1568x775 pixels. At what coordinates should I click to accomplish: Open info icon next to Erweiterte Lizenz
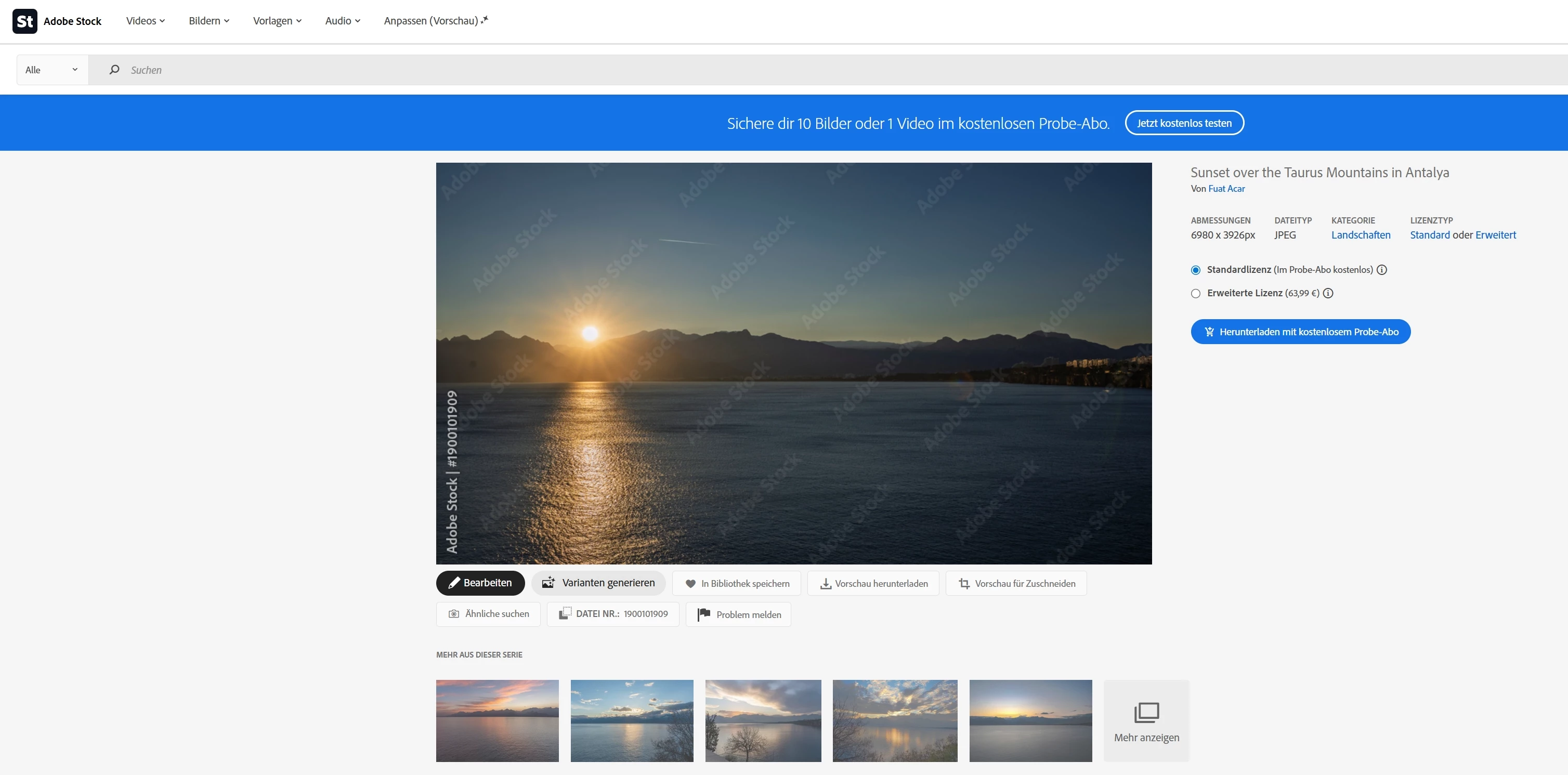click(1328, 294)
